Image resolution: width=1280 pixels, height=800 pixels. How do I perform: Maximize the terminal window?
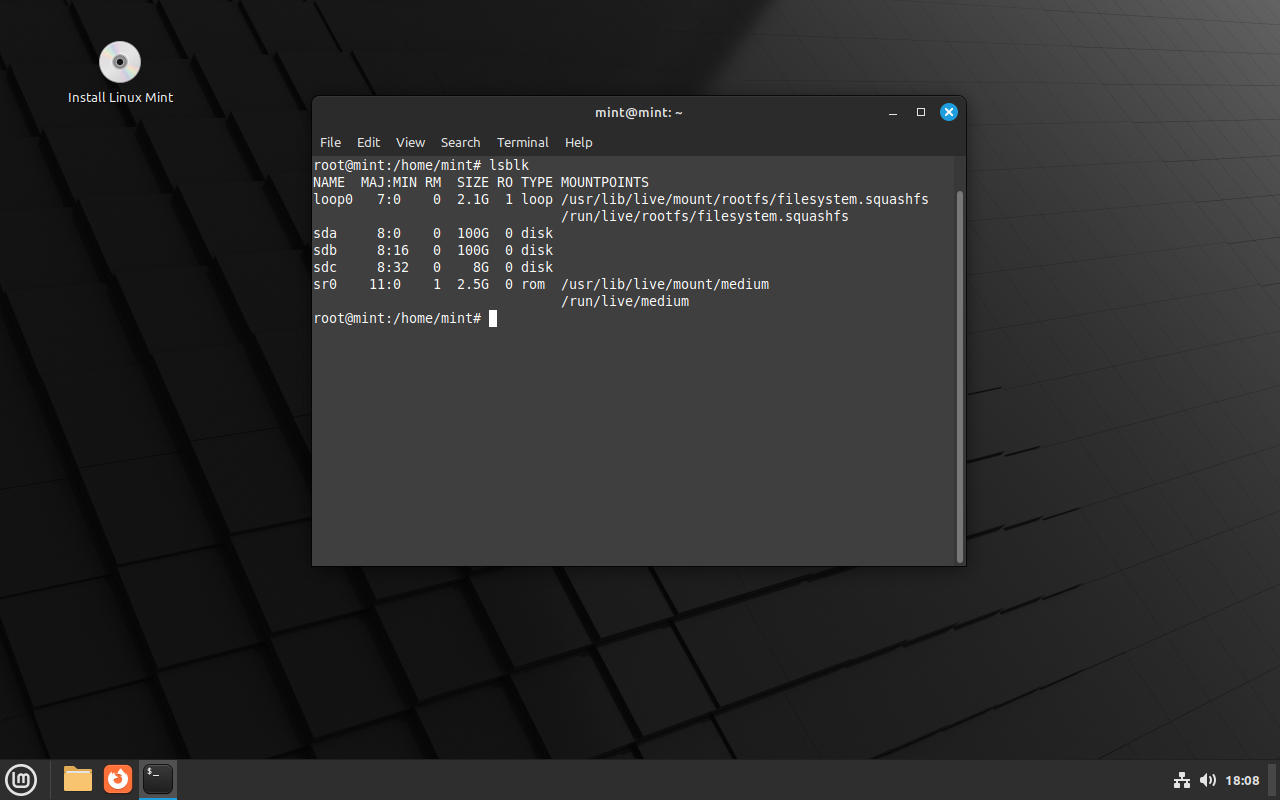(x=920, y=112)
